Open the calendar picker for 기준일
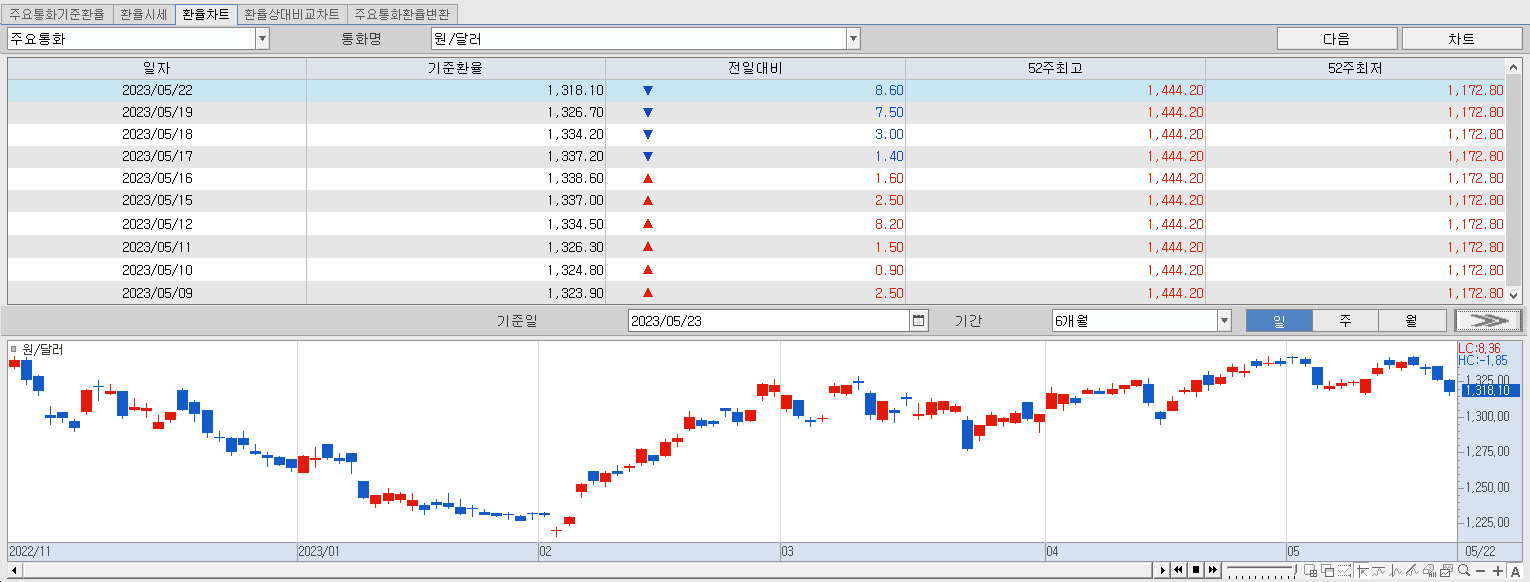 point(919,321)
